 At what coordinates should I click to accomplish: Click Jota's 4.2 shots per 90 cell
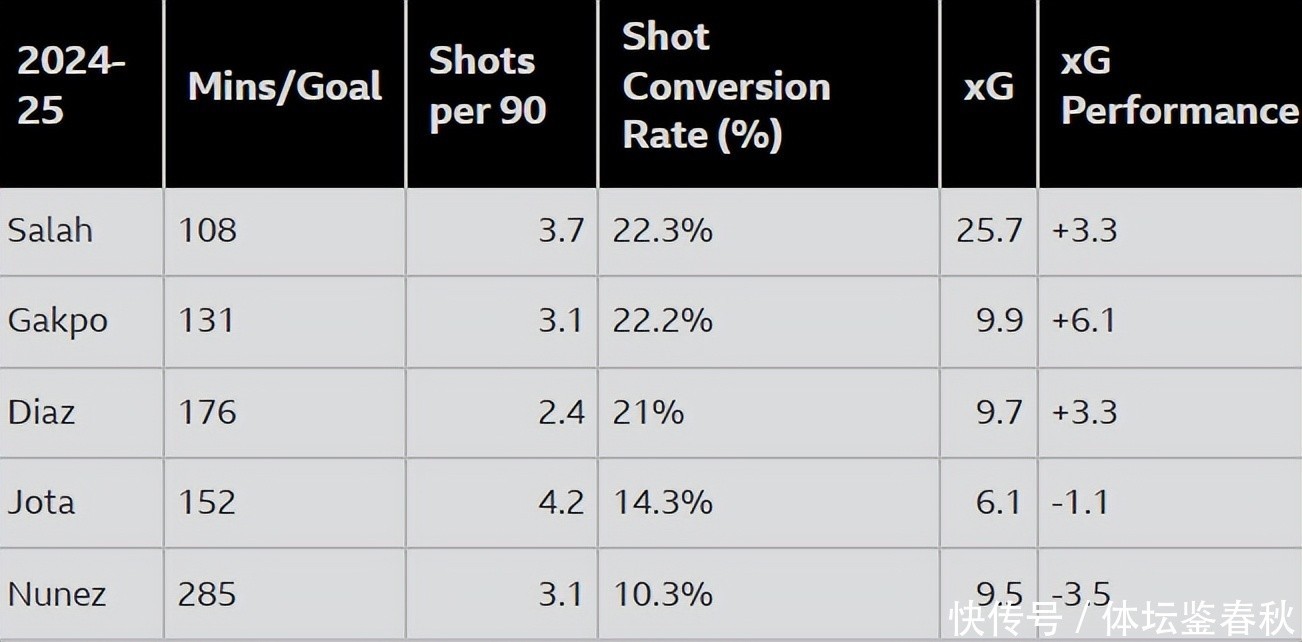[x=561, y=502]
